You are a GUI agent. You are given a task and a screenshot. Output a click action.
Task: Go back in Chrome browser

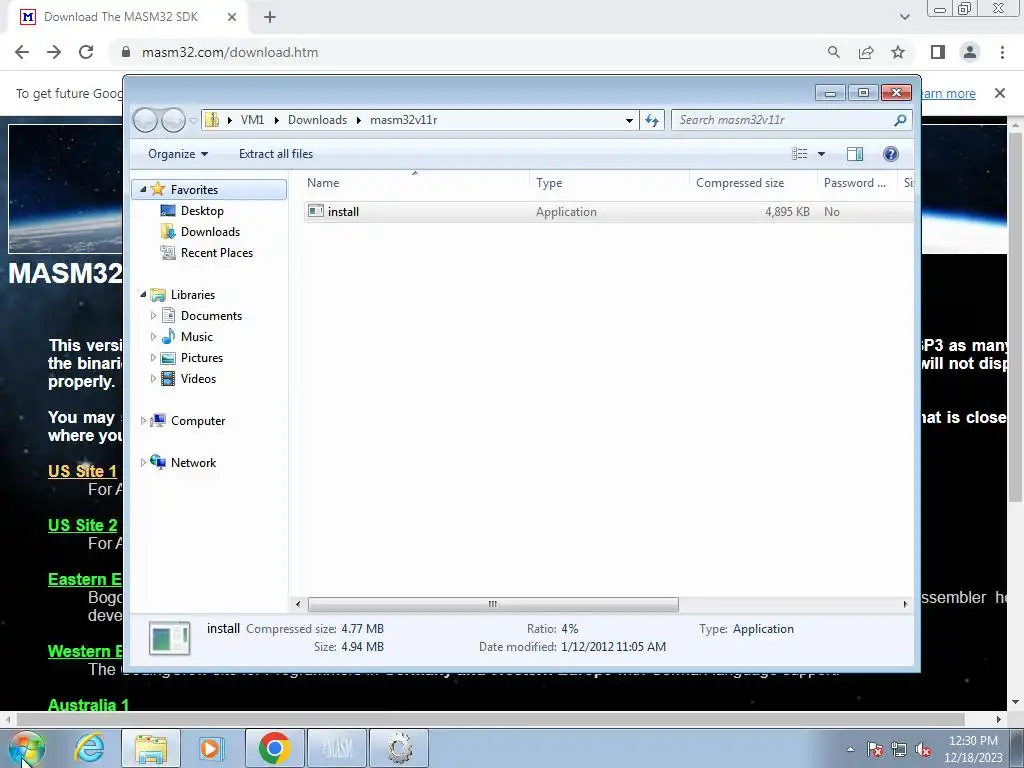pyautogui.click(x=22, y=52)
